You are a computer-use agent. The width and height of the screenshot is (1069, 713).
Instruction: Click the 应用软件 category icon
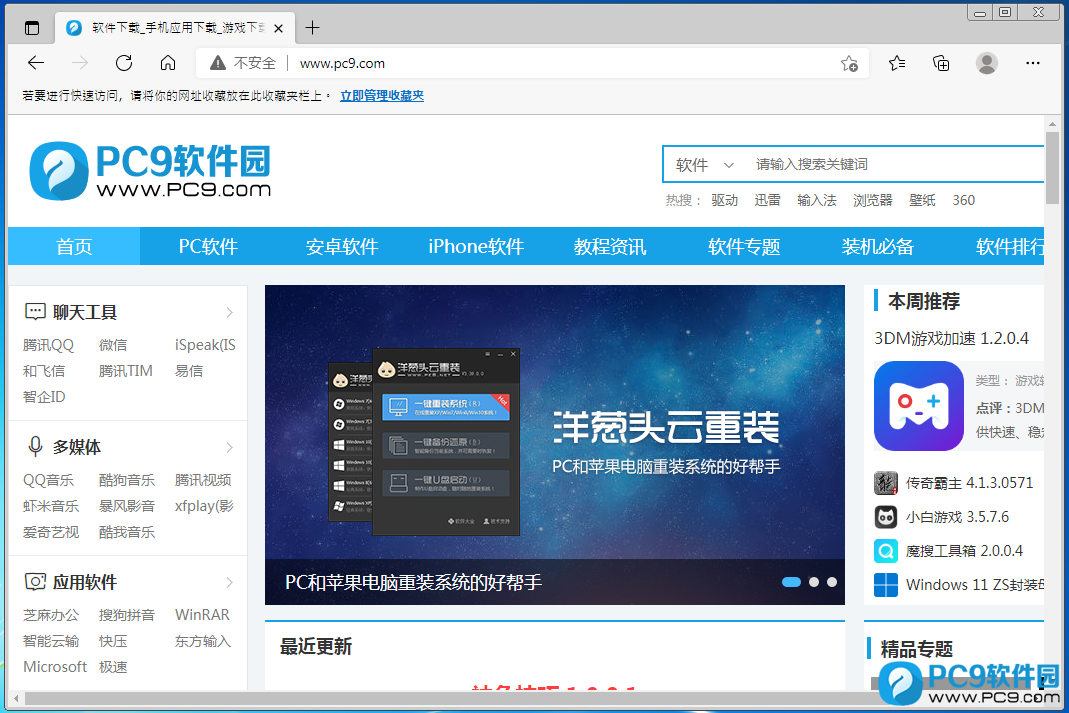[35, 581]
